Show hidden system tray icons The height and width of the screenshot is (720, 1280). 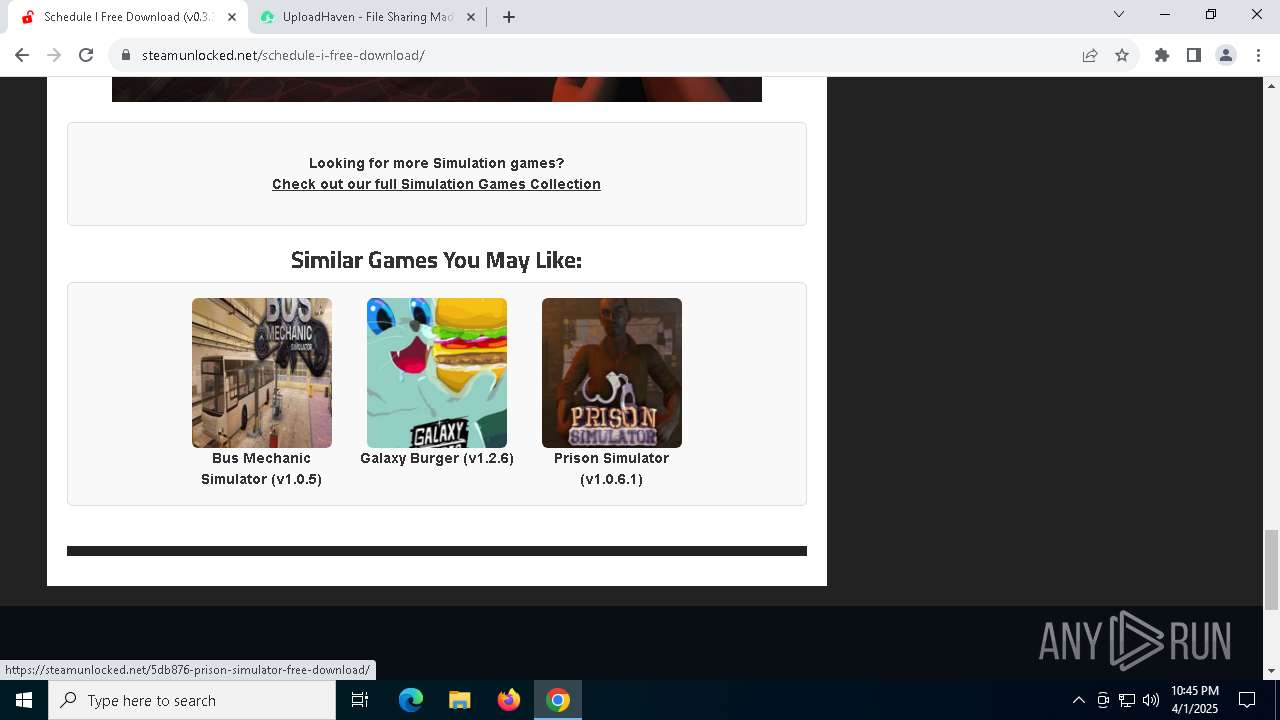click(1078, 700)
